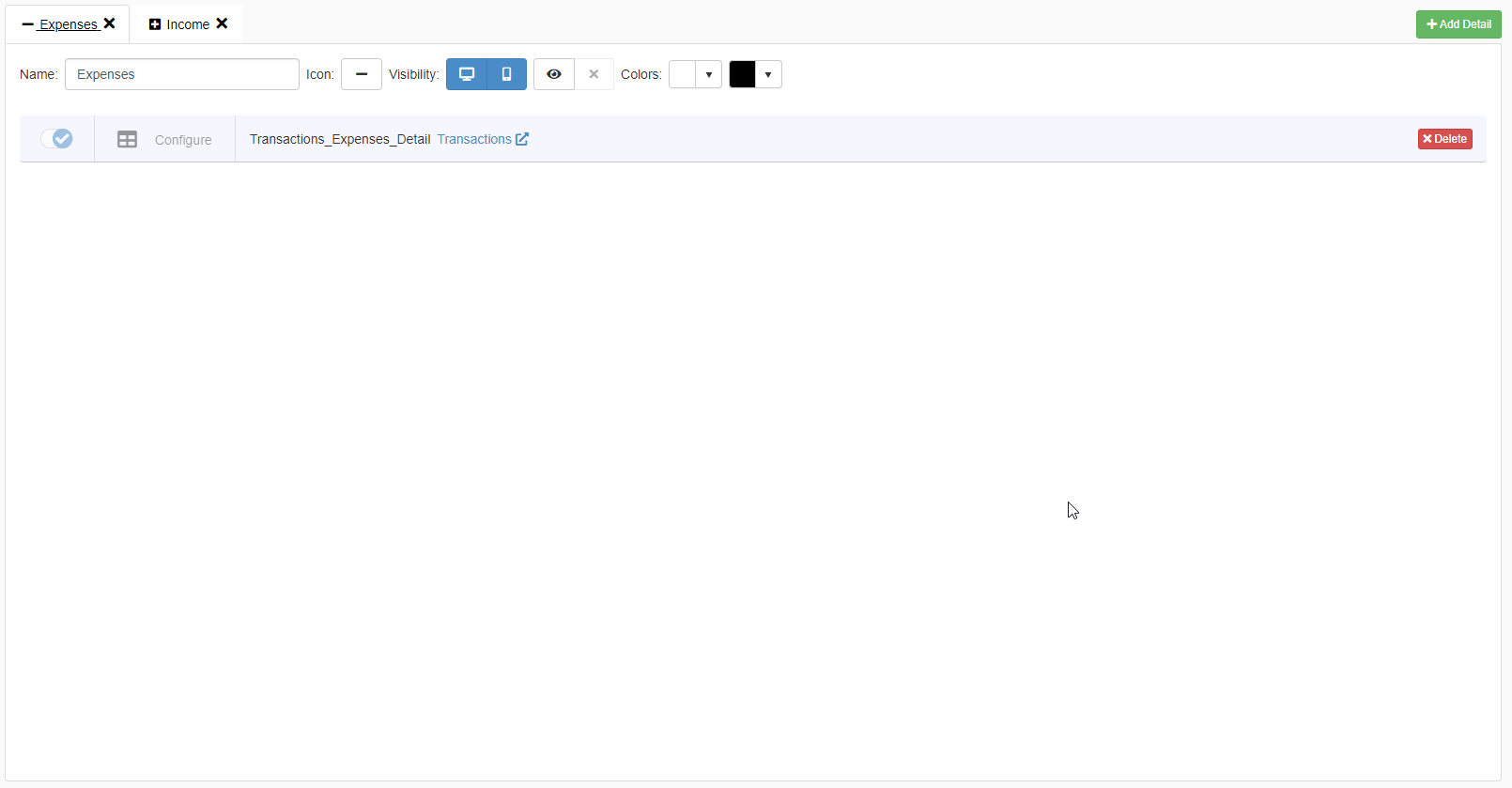The image size is (1512, 788).
Task: Open the black color dropdown arrow
Action: (768, 74)
